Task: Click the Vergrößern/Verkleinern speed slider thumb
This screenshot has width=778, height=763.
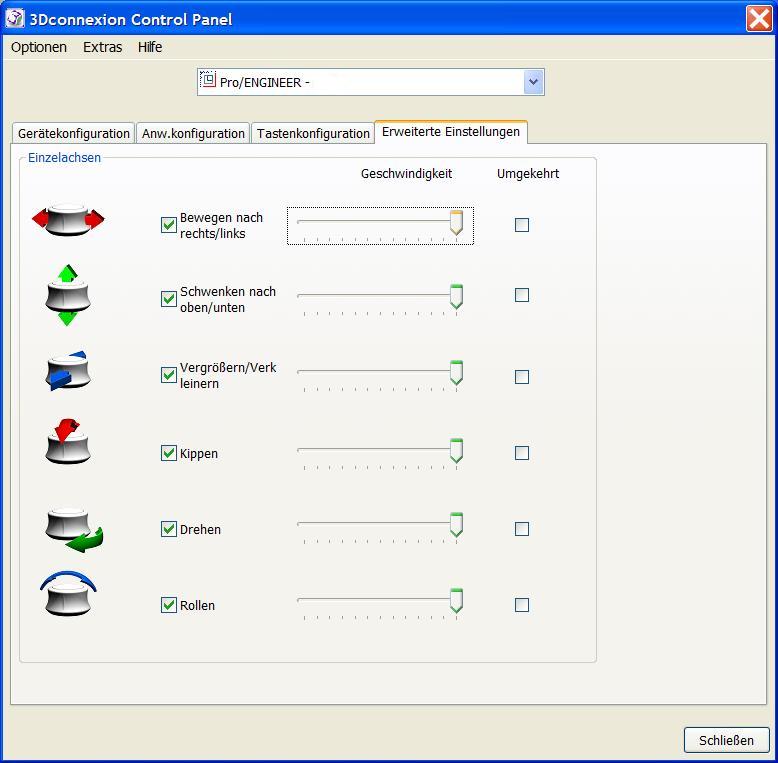Action: tap(456, 373)
